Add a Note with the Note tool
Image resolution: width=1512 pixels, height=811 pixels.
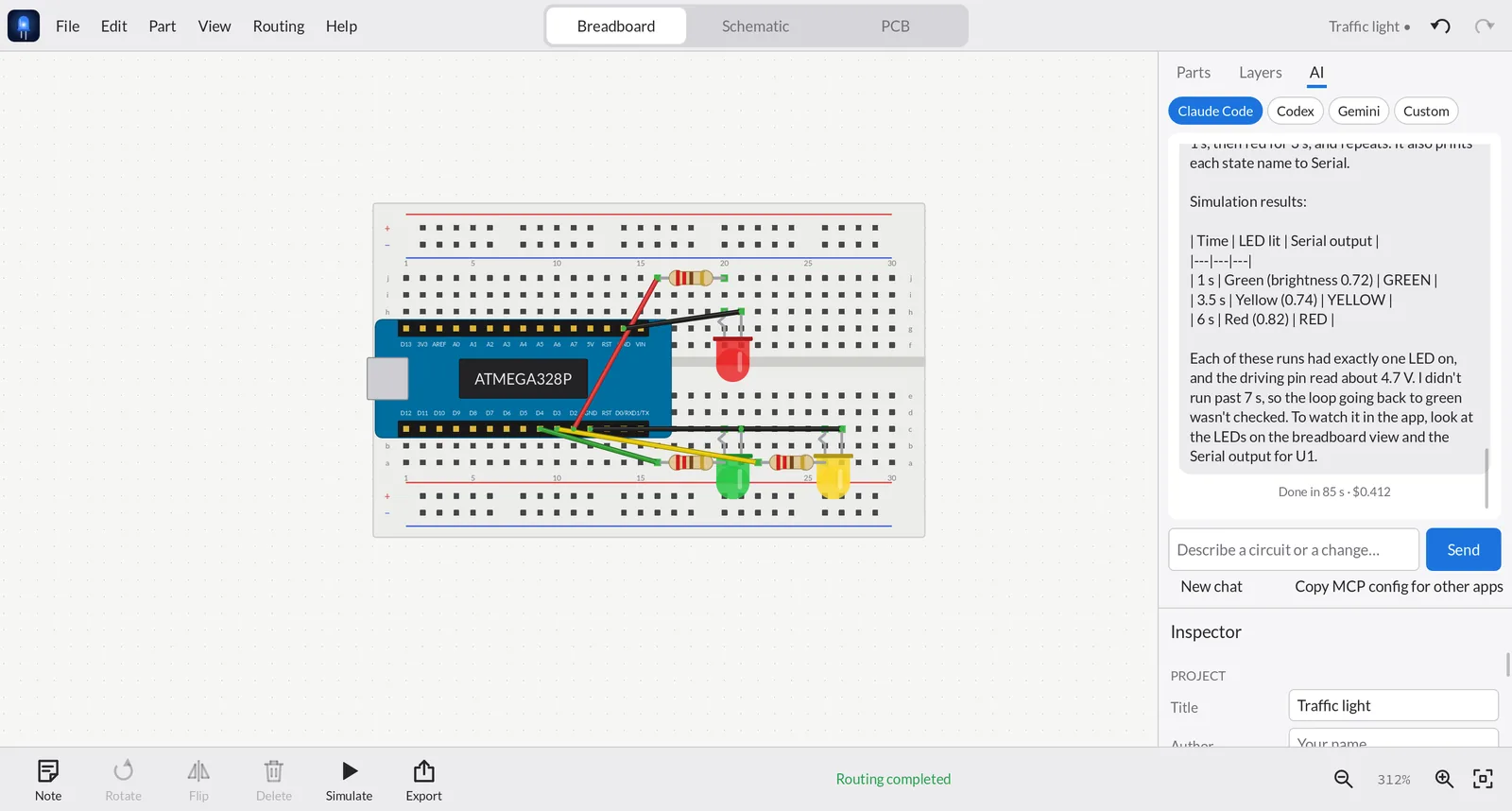pos(48,780)
